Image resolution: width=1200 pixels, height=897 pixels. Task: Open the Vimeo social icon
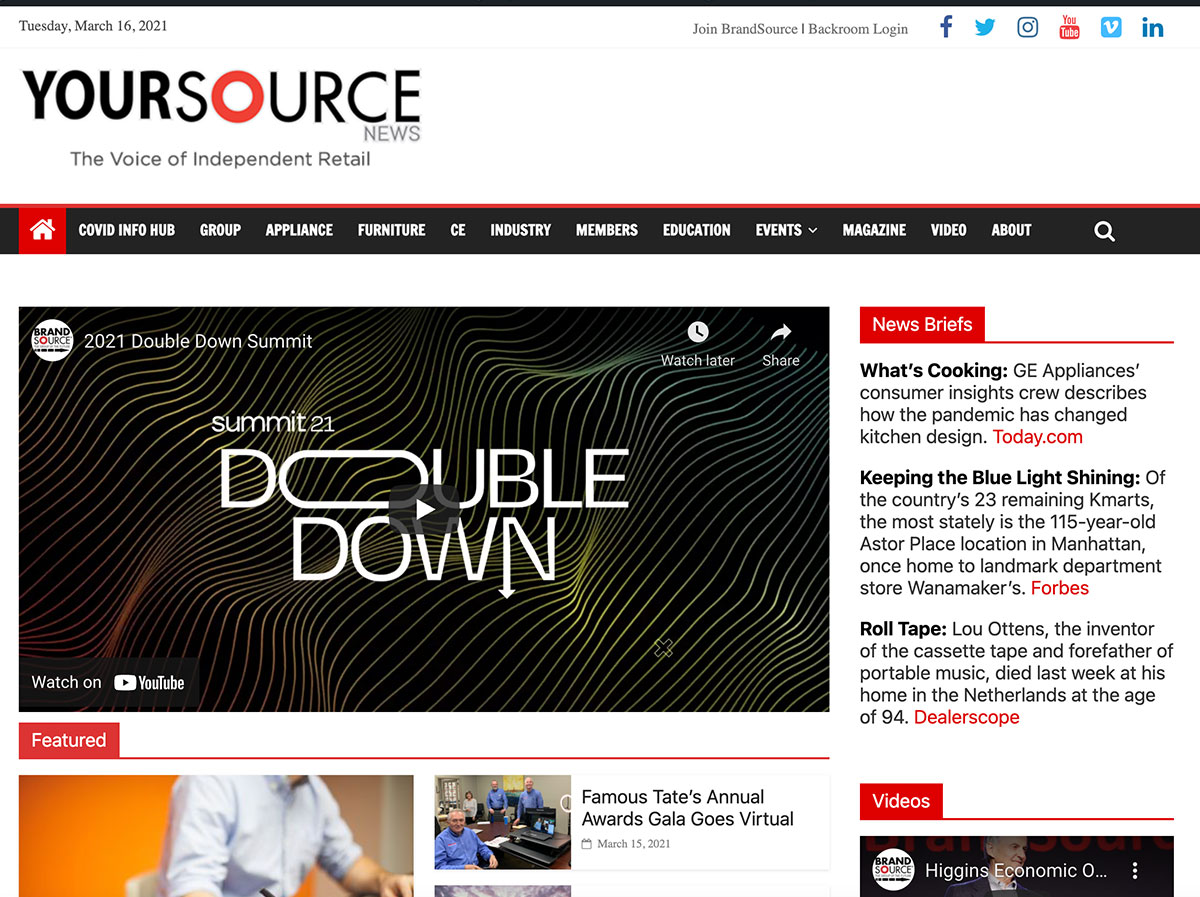pos(1111,27)
